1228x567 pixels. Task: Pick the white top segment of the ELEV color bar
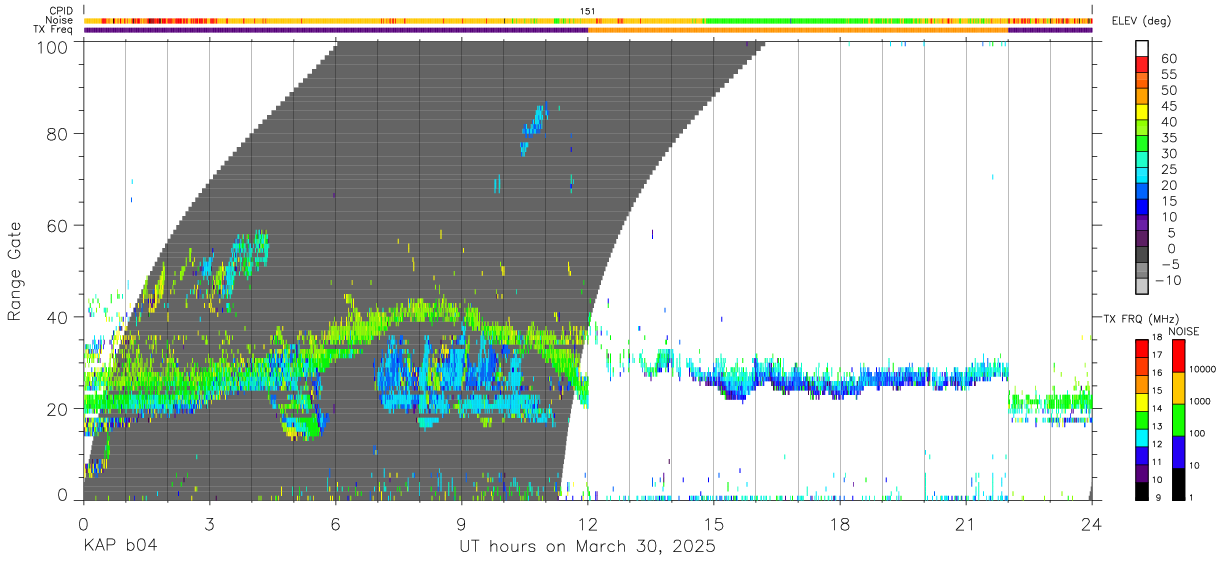(1142, 49)
